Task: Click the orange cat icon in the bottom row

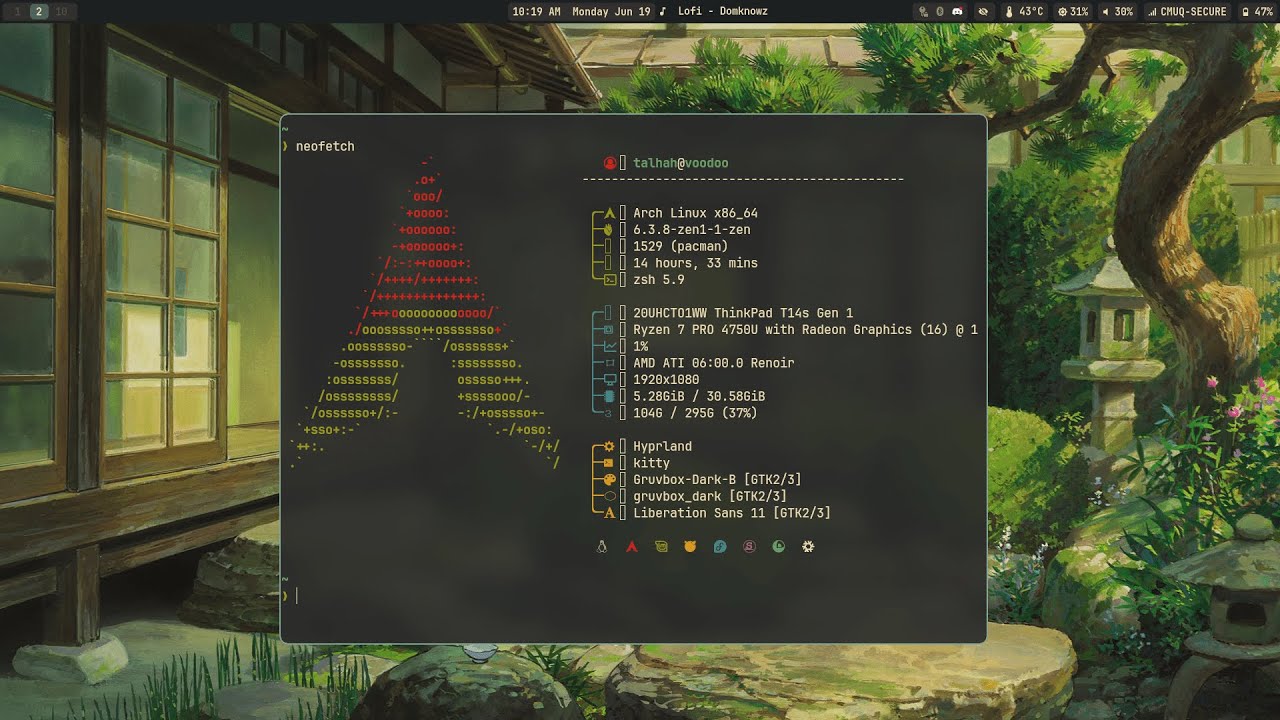Action: point(690,547)
